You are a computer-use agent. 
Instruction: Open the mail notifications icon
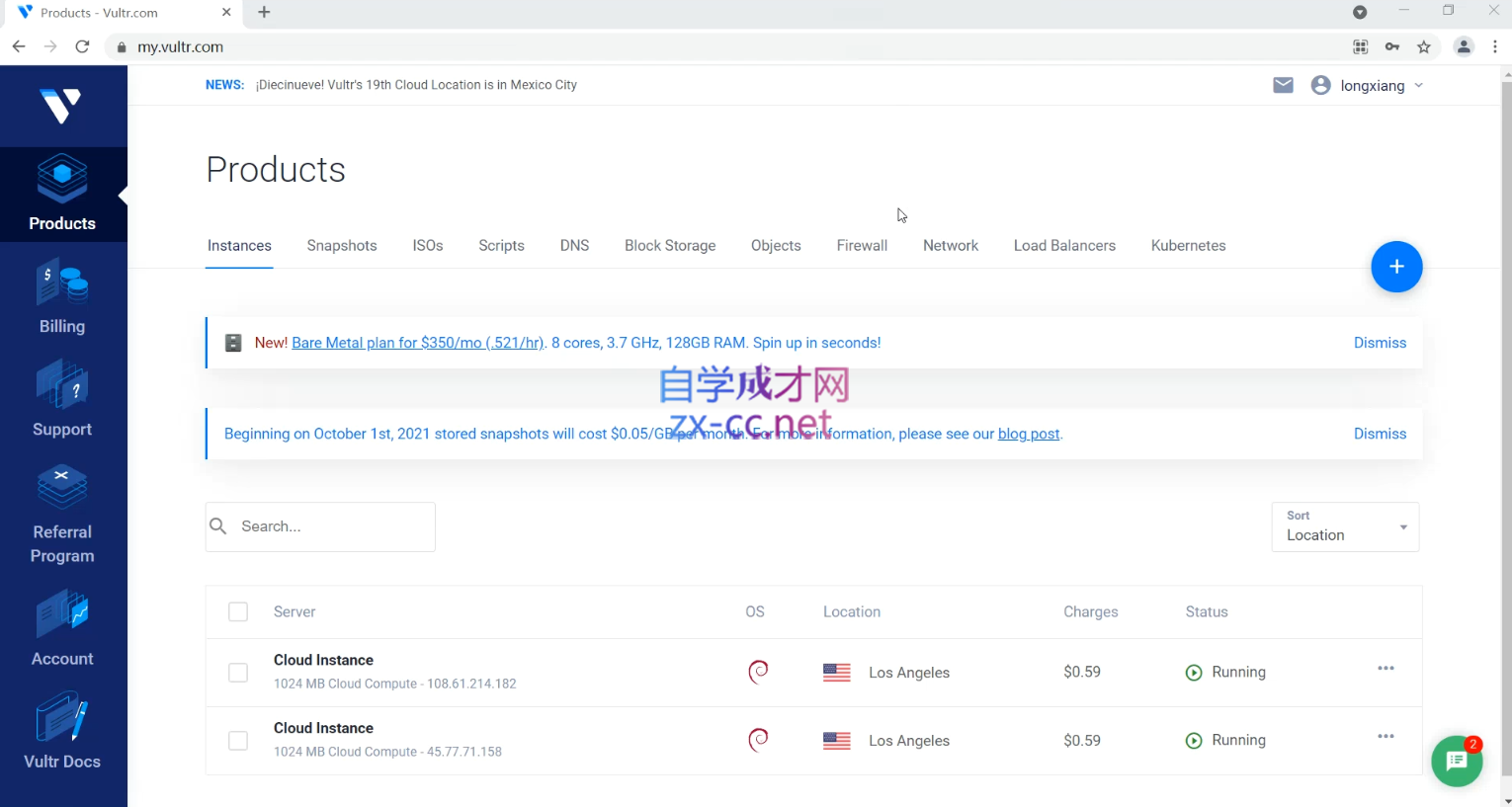(1283, 85)
